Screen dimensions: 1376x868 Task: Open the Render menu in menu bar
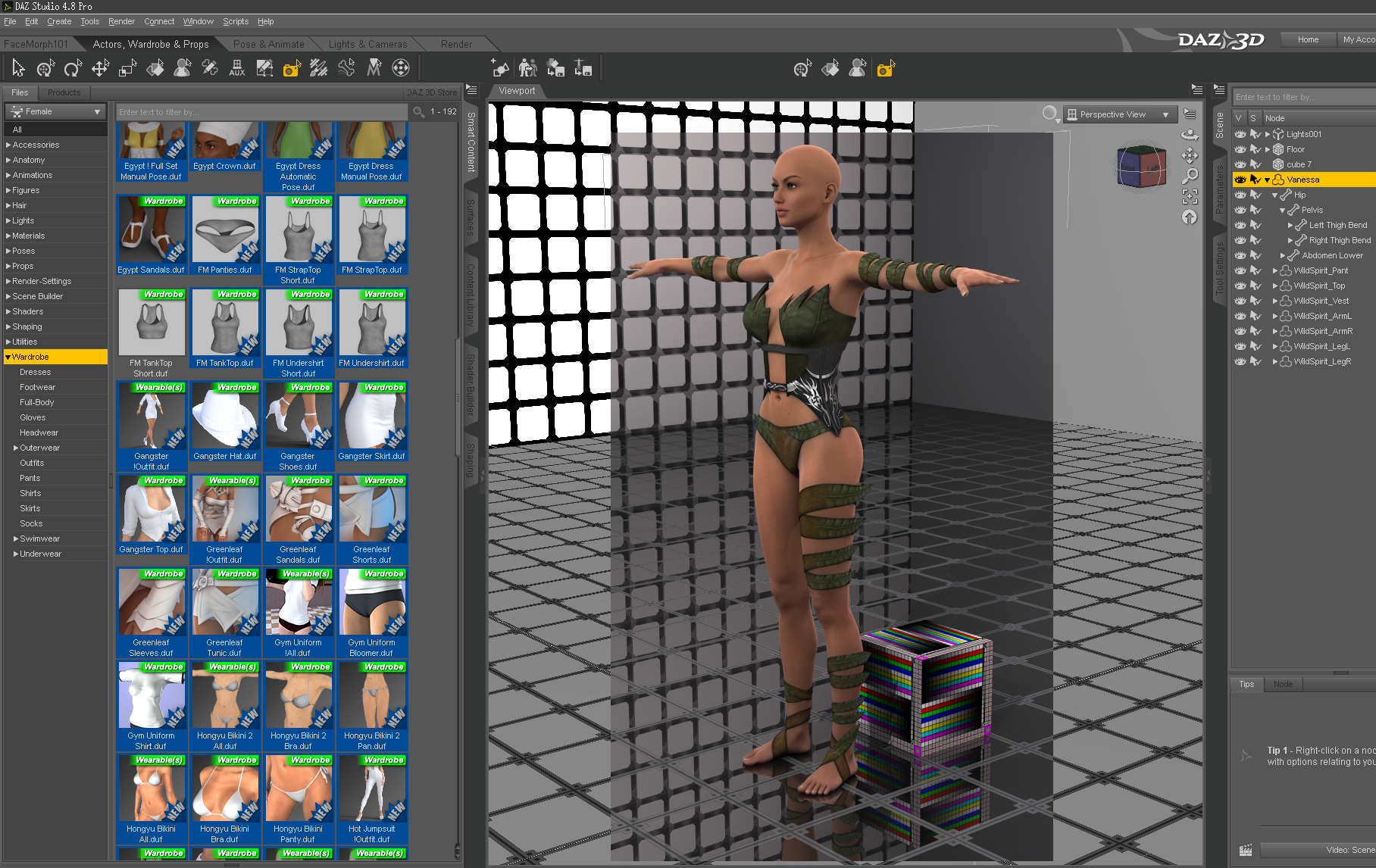121,21
